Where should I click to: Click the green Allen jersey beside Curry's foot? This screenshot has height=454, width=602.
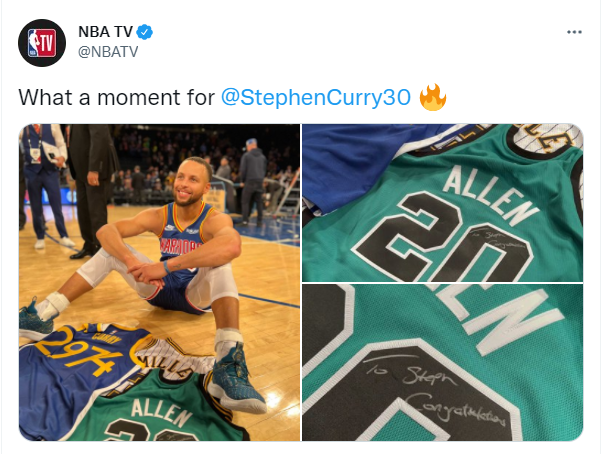pos(161,407)
